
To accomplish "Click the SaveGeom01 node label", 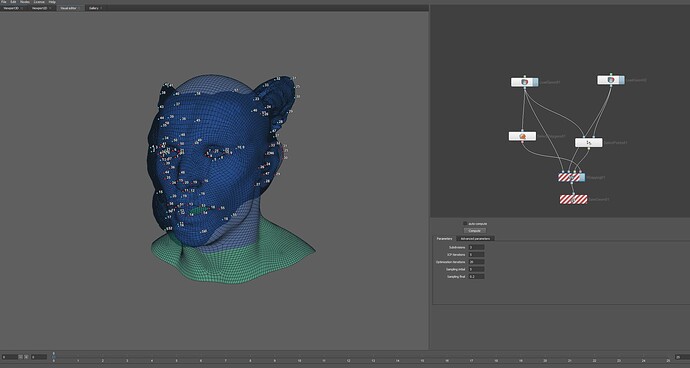I will click(x=599, y=199).
